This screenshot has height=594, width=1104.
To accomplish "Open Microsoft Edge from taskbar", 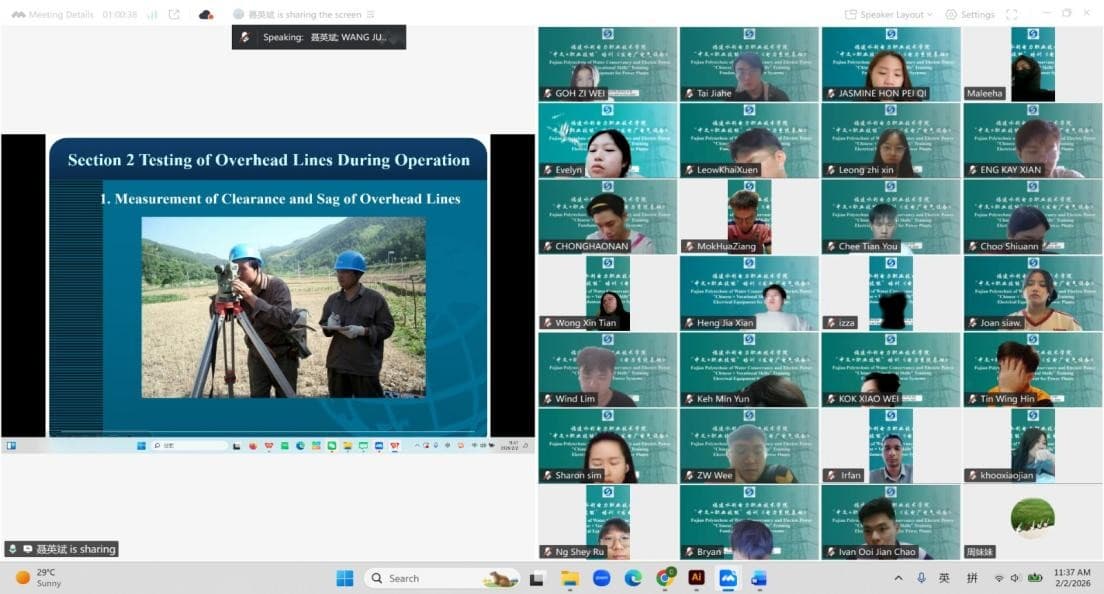I will click(633, 579).
